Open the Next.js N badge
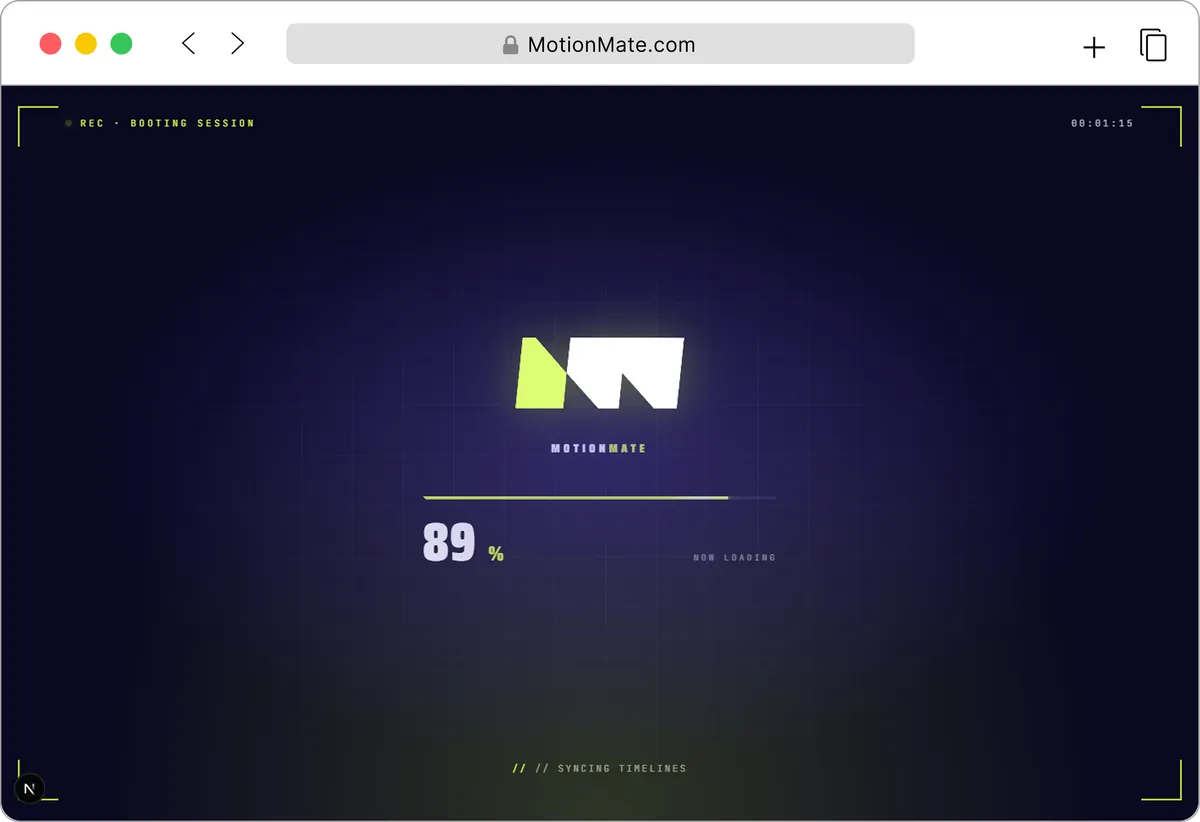The height and width of the screenshot is (822, 1200). click(29, 789)
